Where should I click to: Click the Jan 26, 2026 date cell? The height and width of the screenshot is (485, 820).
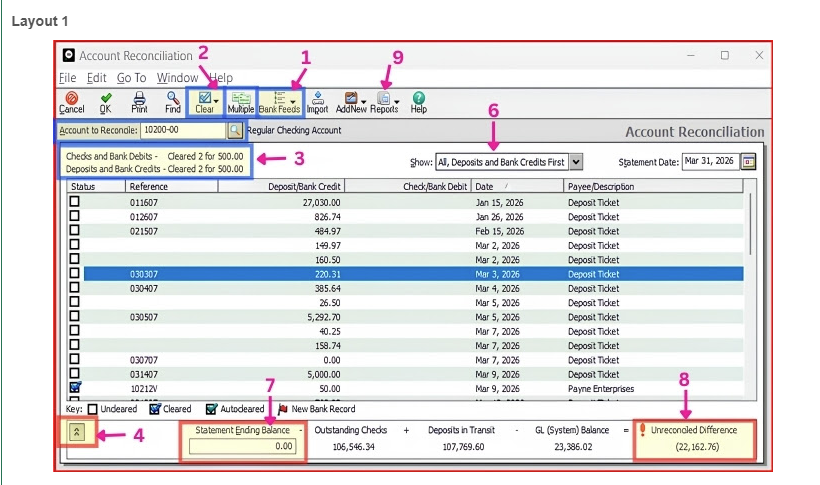pyautogui.click(x=499, y=217)
